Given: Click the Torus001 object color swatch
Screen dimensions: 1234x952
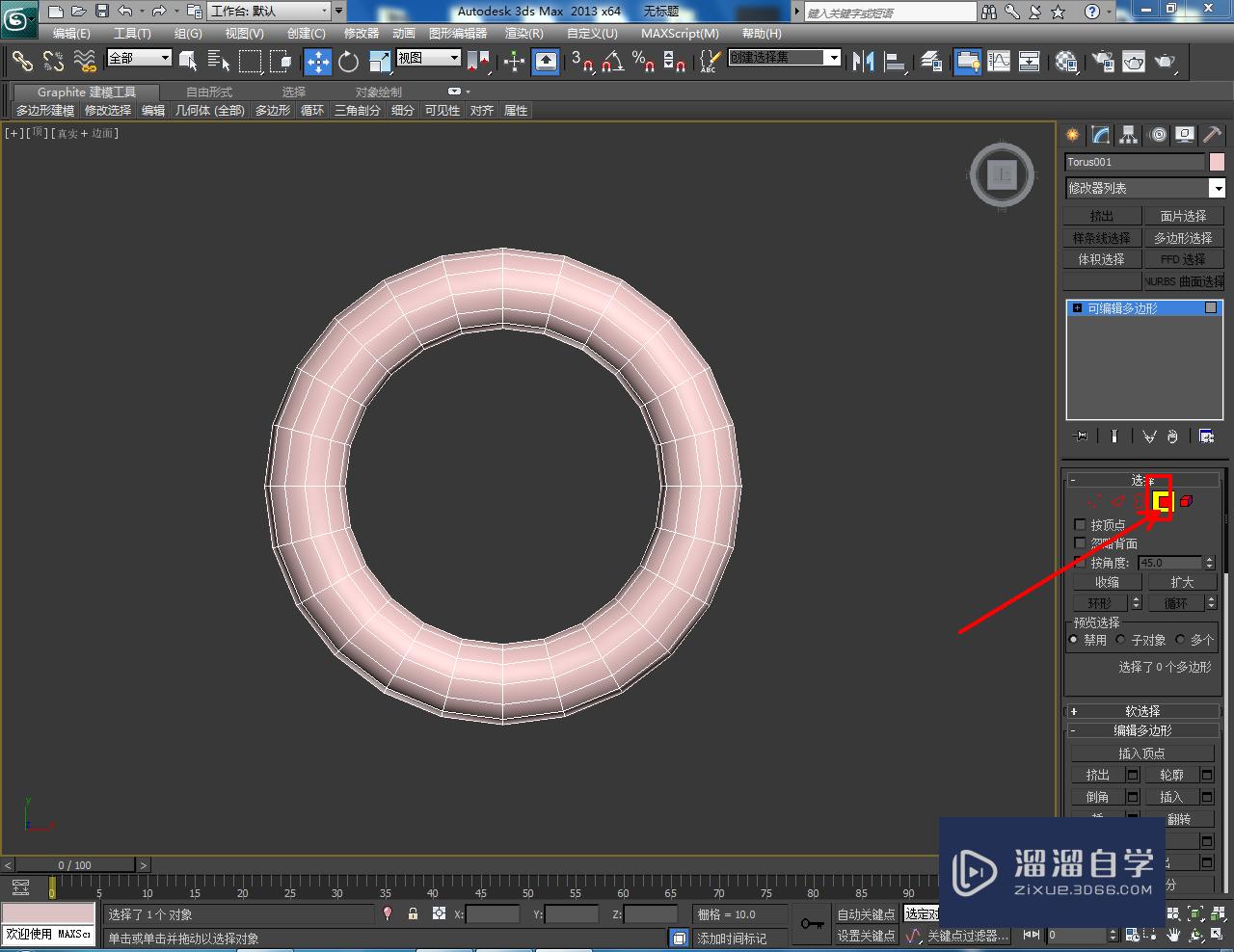Looking at the screenshot, I should click(1217, 162).
